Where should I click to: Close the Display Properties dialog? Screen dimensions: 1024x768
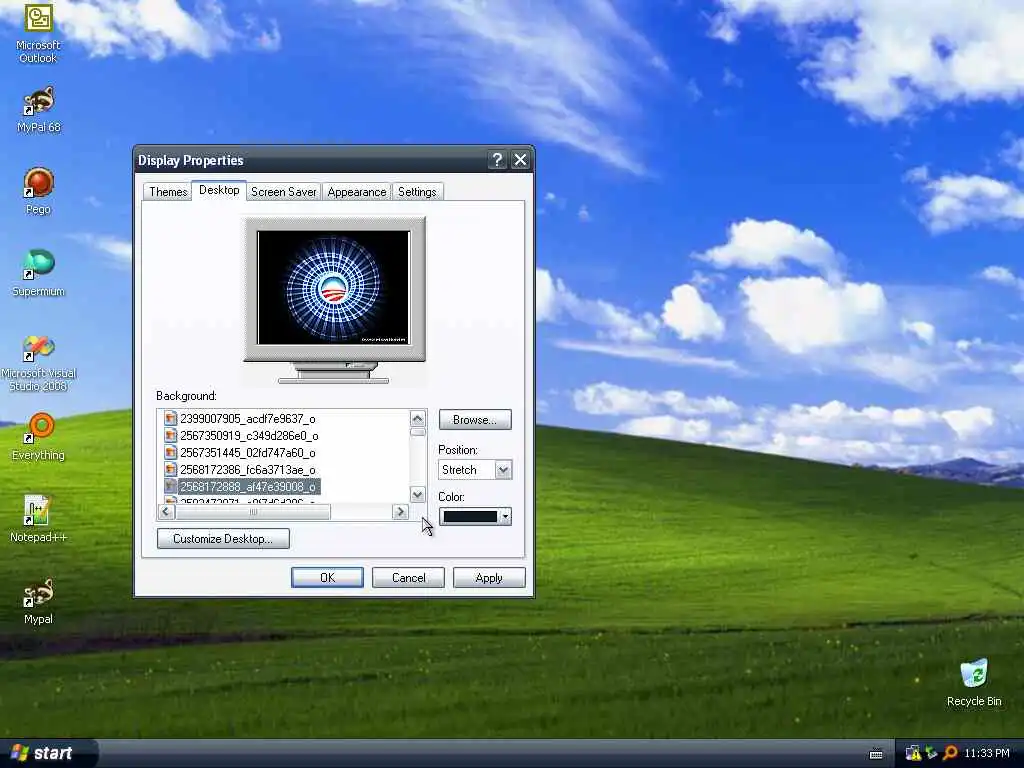pos(520,160)
